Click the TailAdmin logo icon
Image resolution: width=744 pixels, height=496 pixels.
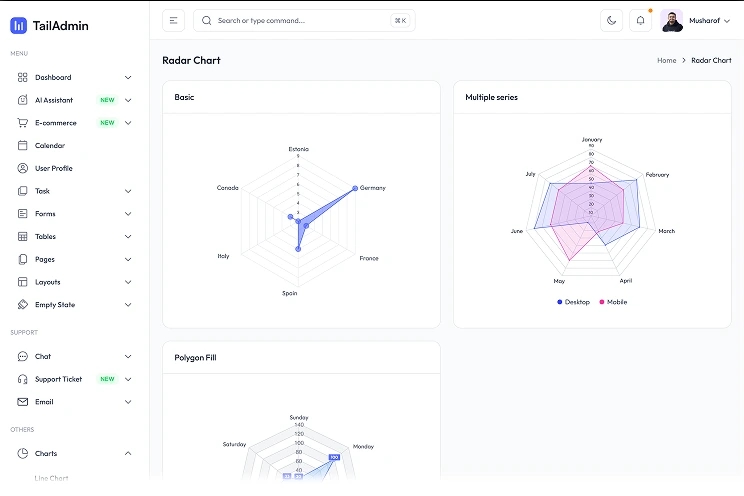[19, 26]
